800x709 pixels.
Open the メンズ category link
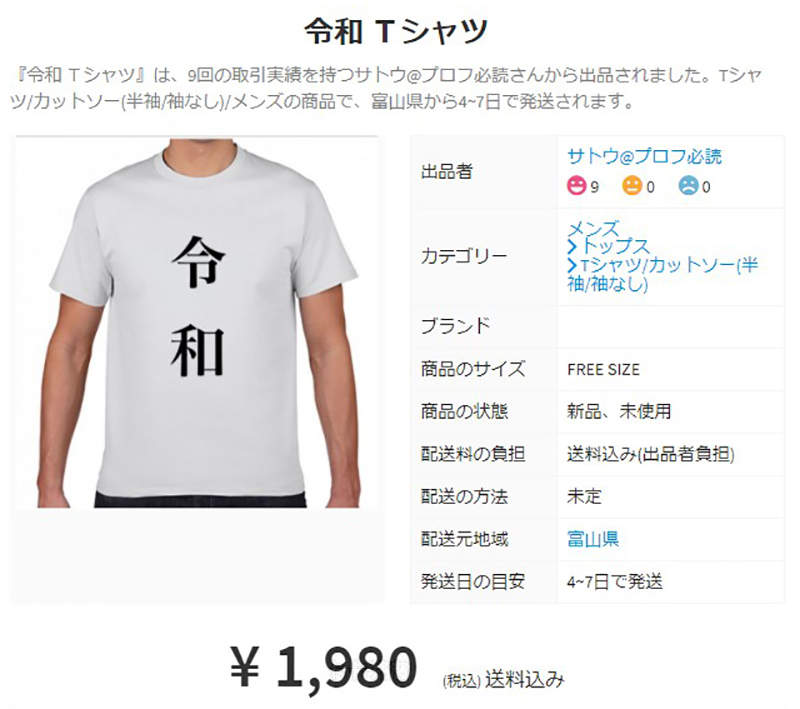tap(593, 228)
